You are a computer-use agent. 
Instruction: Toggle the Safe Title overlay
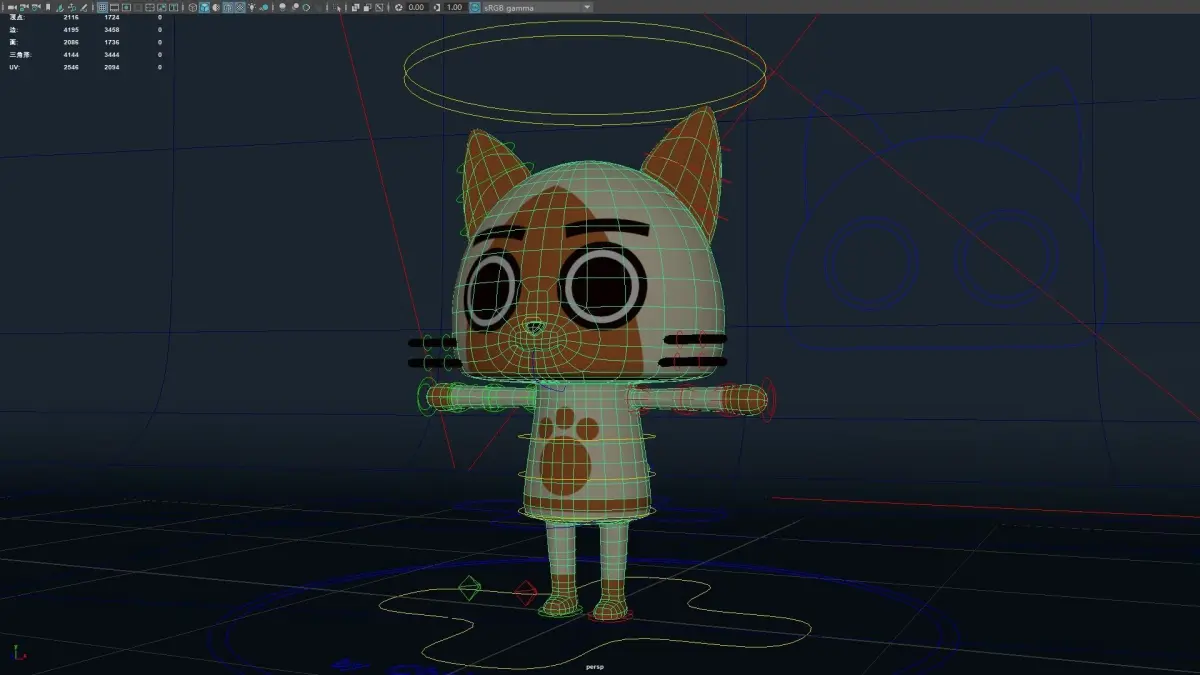174,7
